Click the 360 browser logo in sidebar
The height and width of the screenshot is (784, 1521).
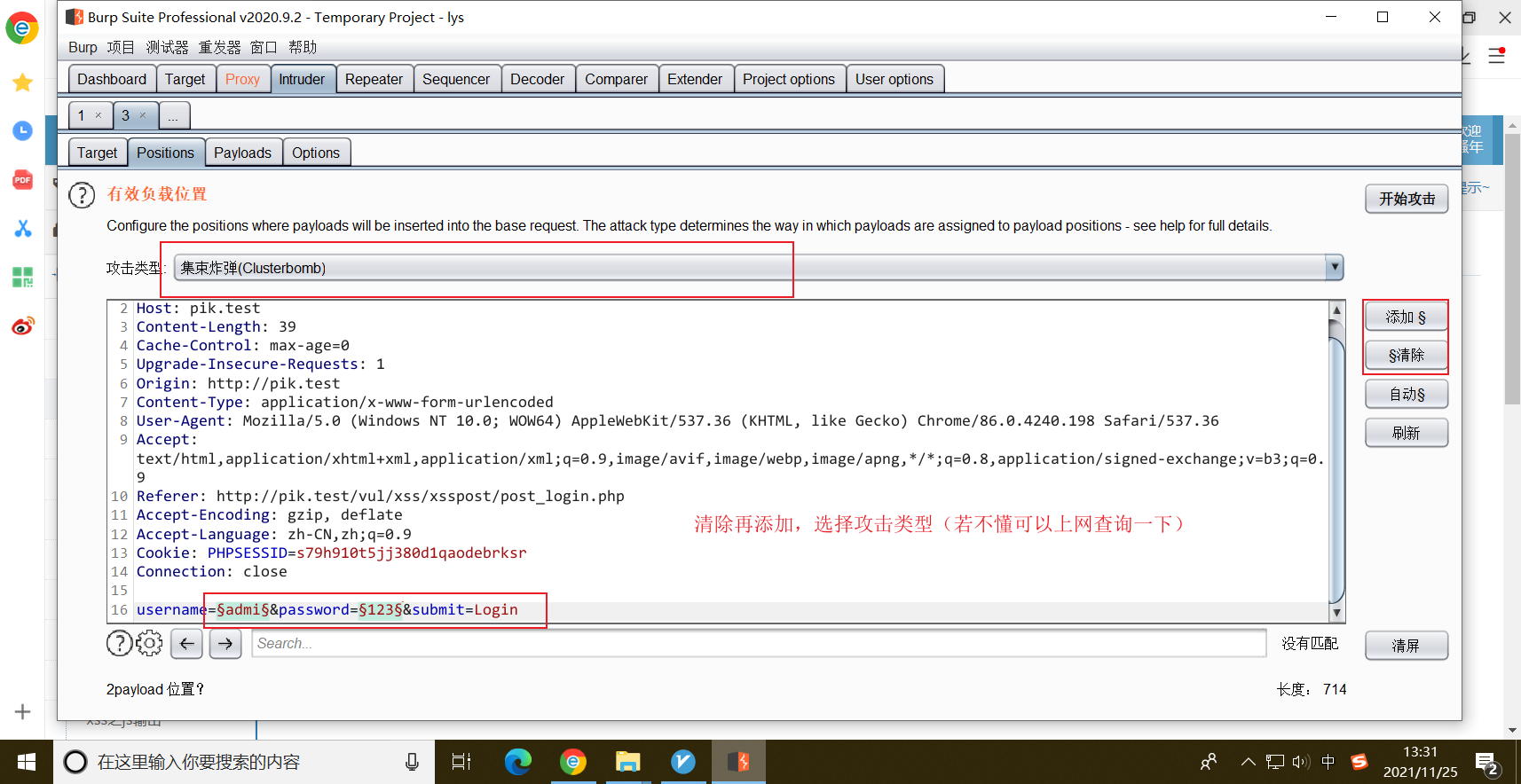(22, 28)
